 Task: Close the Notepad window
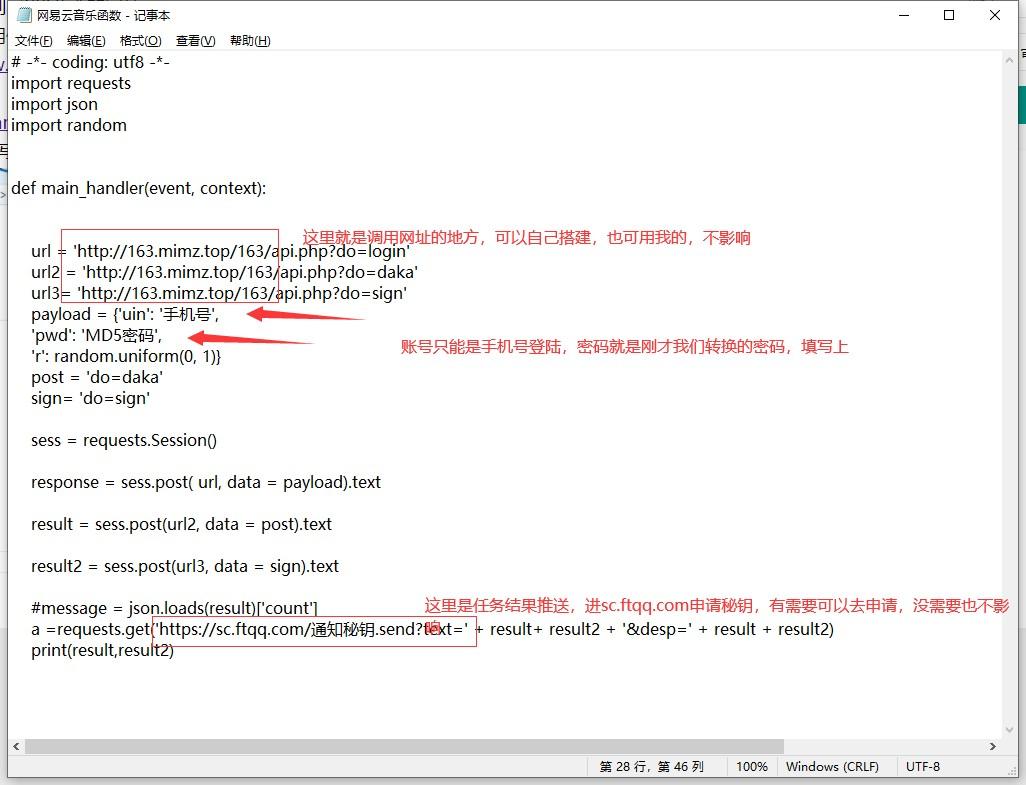(x=995, y=15)
